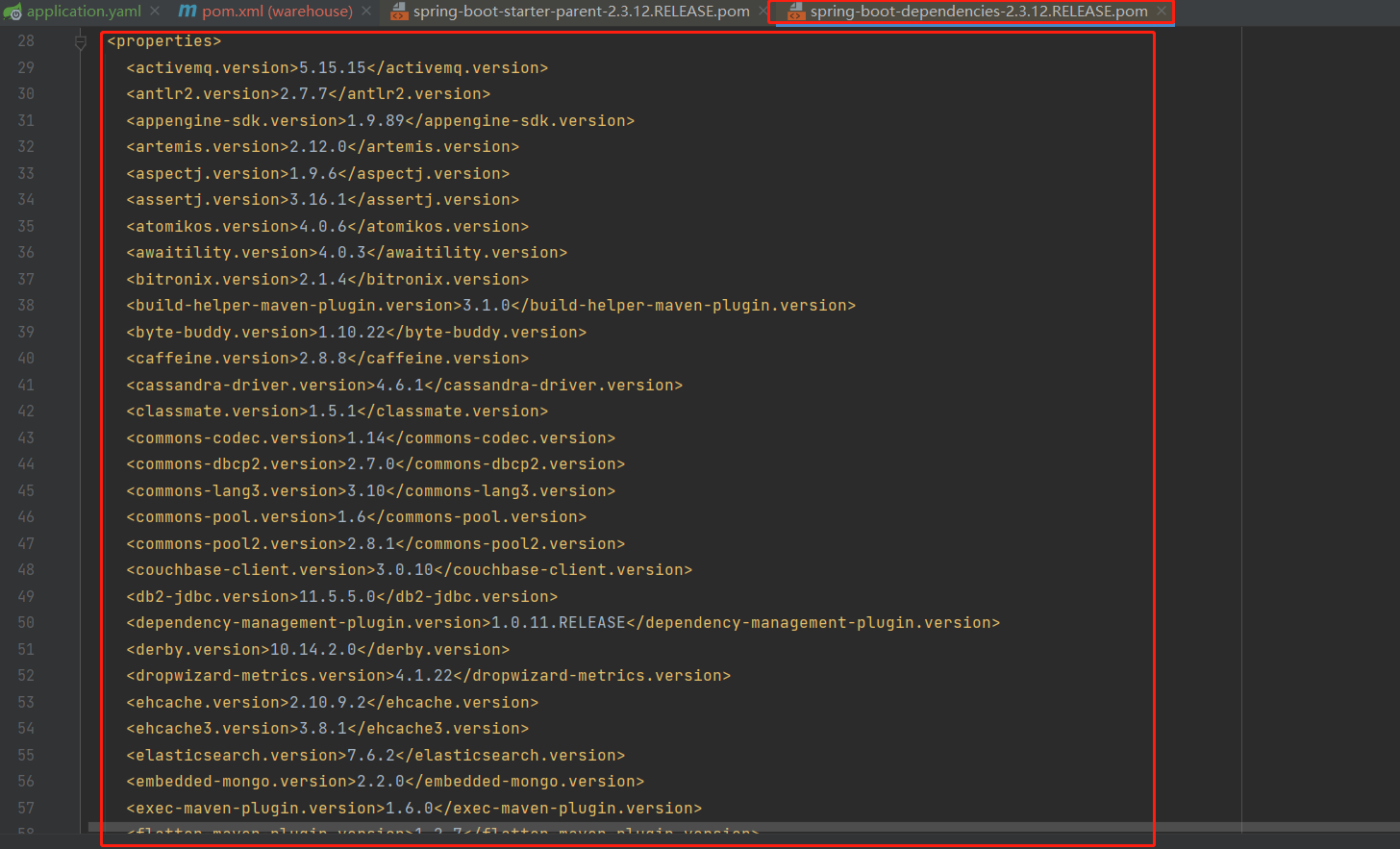The image size is (1400, 849).
Task: Click the atomikos.version 4.0.6 line
Action: [328, 227]
